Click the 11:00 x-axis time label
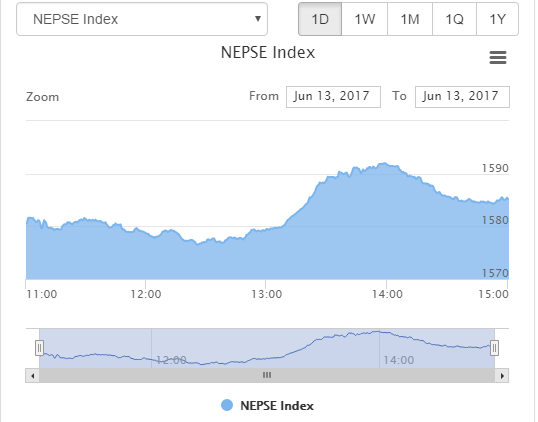 [42, 294]
